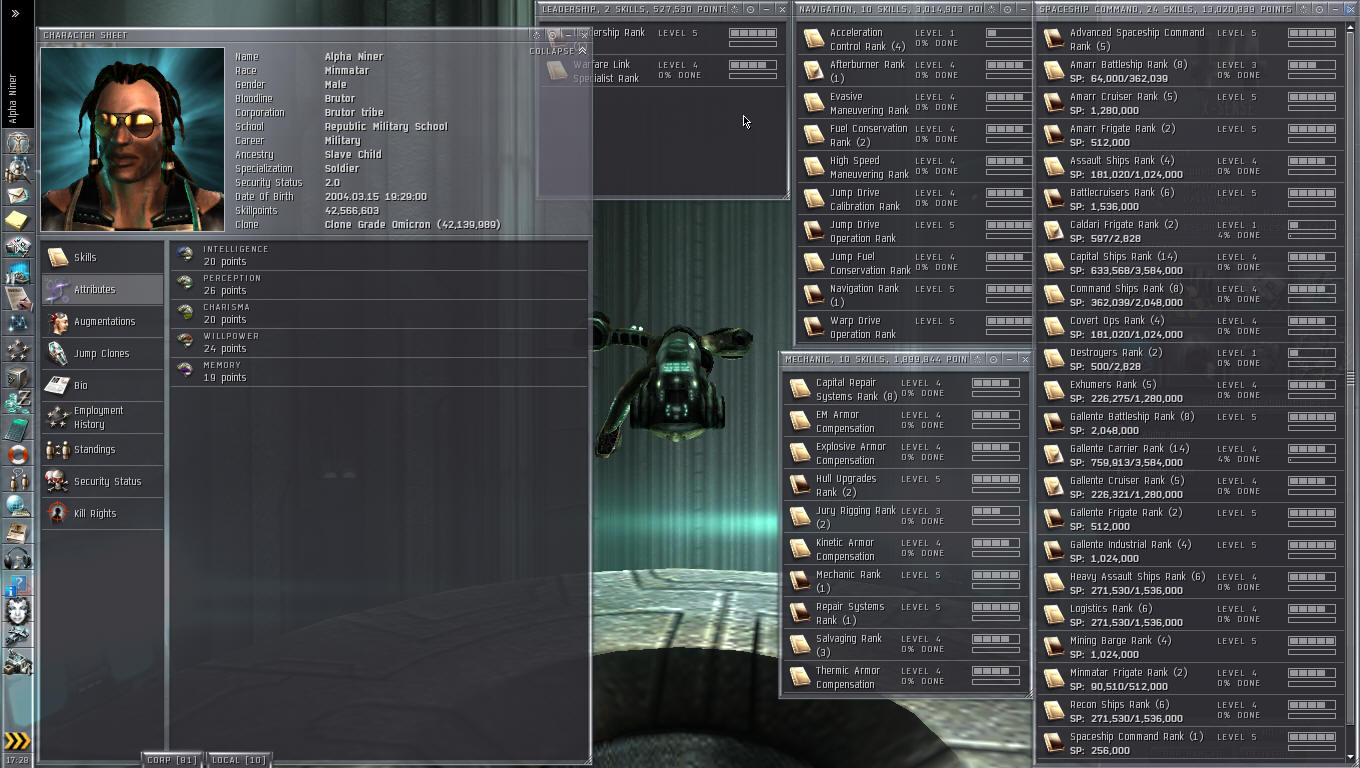The height and width of the screenshot is (768, 1360).
Task: Click the Warp Drive Operation skill book icon
Action: pos(814,327)
